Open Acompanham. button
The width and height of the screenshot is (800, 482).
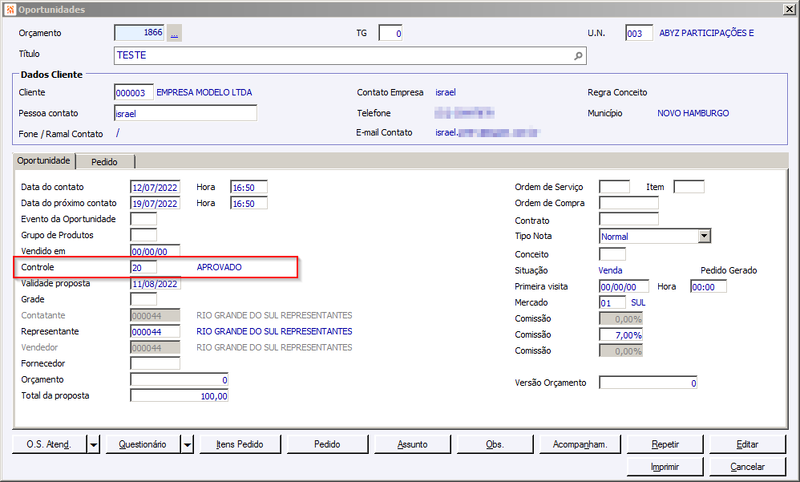(580, 444)
